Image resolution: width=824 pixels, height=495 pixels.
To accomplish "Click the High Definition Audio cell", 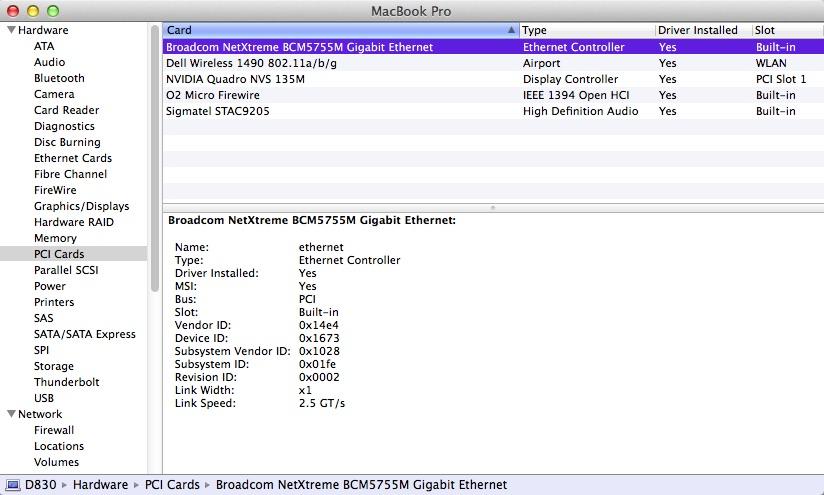I will [580, 111].
